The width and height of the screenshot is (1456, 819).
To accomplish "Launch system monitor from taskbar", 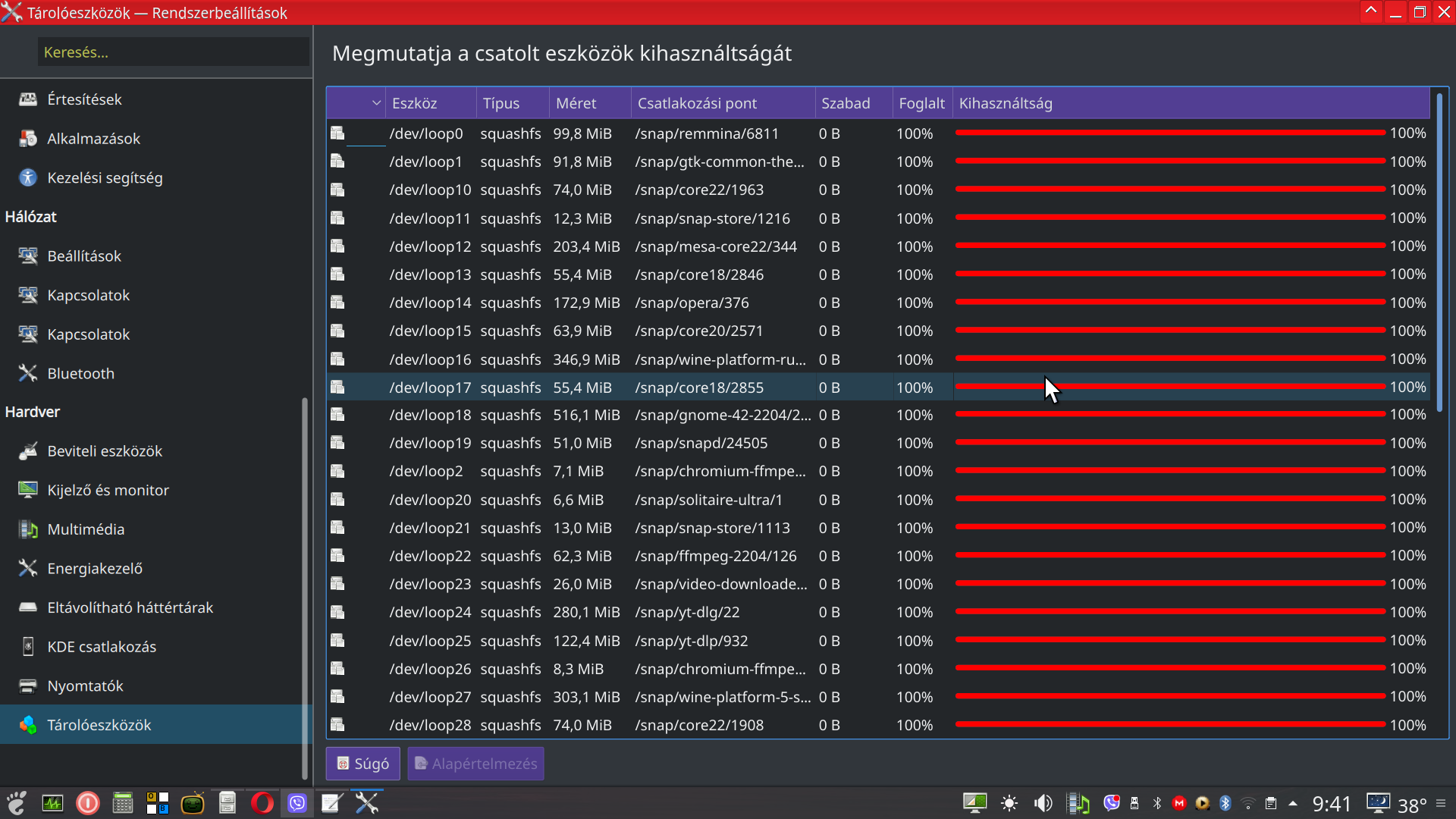I will pos(52,803).
